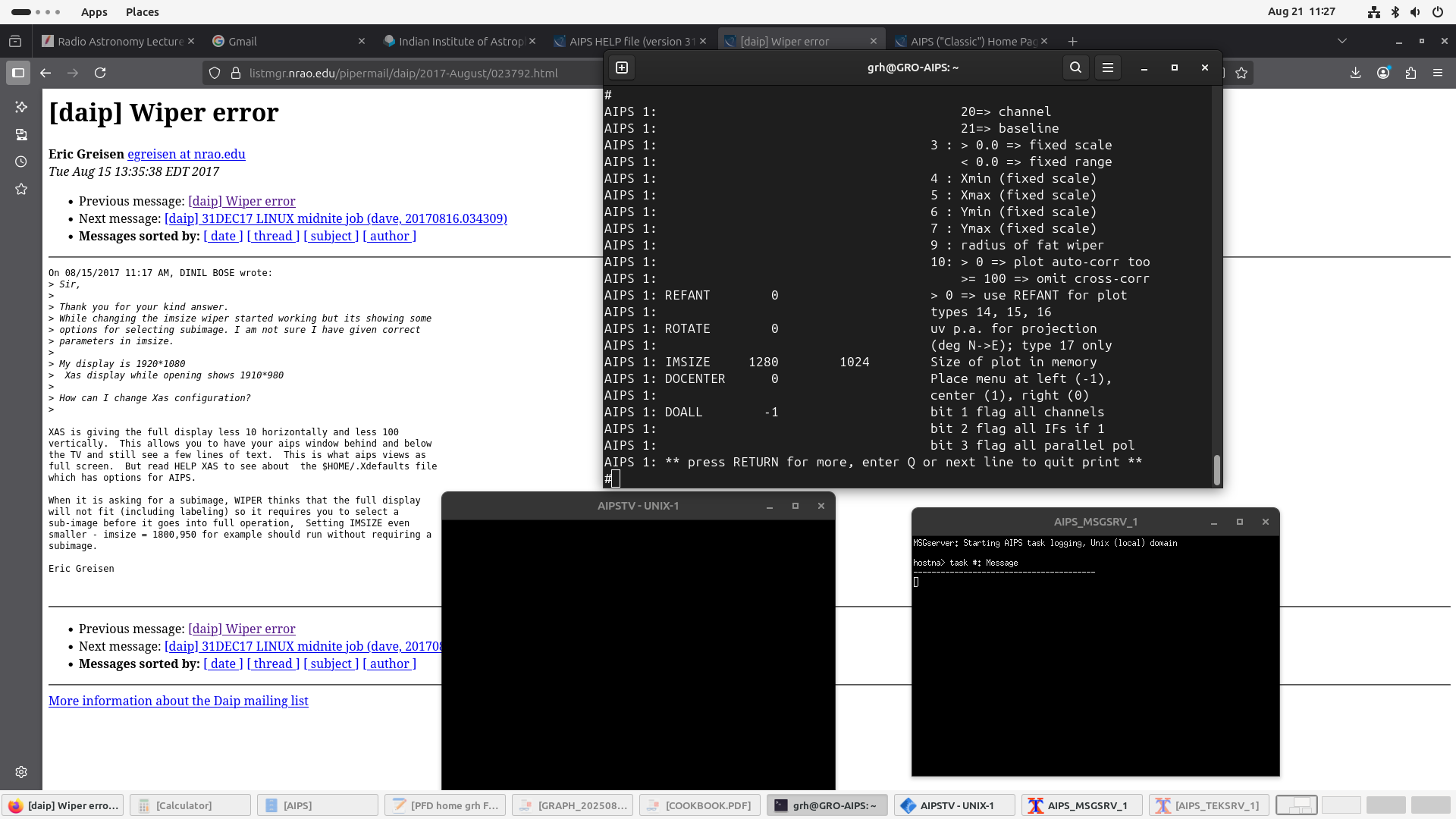Bookmark this page with star icon
1456x819 pixels.
(x=1241, y=73)
